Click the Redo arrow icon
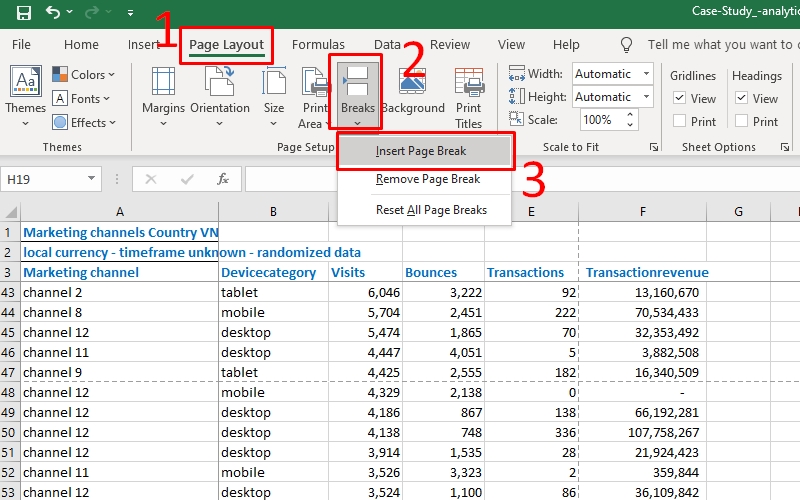Screen dimensions: 800x500 coord(92,12)
